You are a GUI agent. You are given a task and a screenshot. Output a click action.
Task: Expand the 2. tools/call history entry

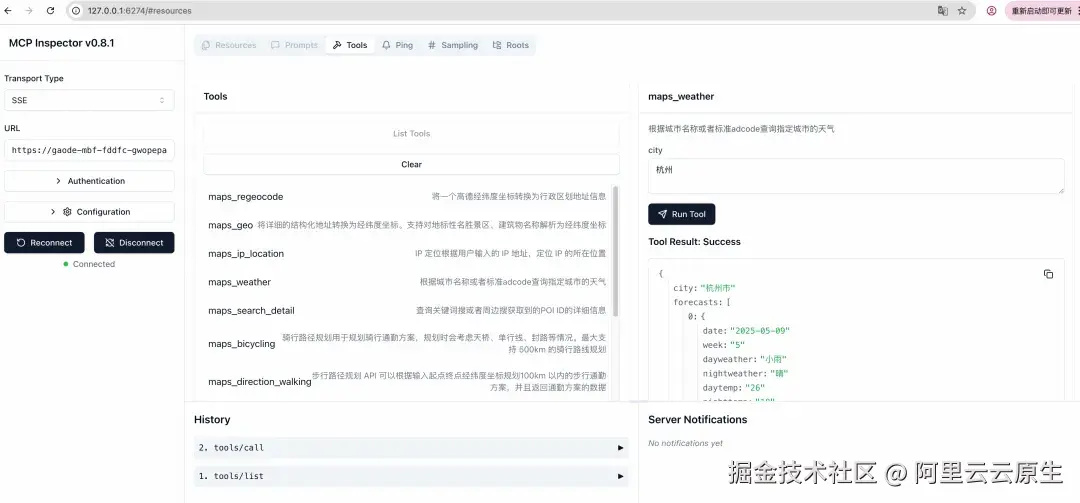click(x=411, y=448)
